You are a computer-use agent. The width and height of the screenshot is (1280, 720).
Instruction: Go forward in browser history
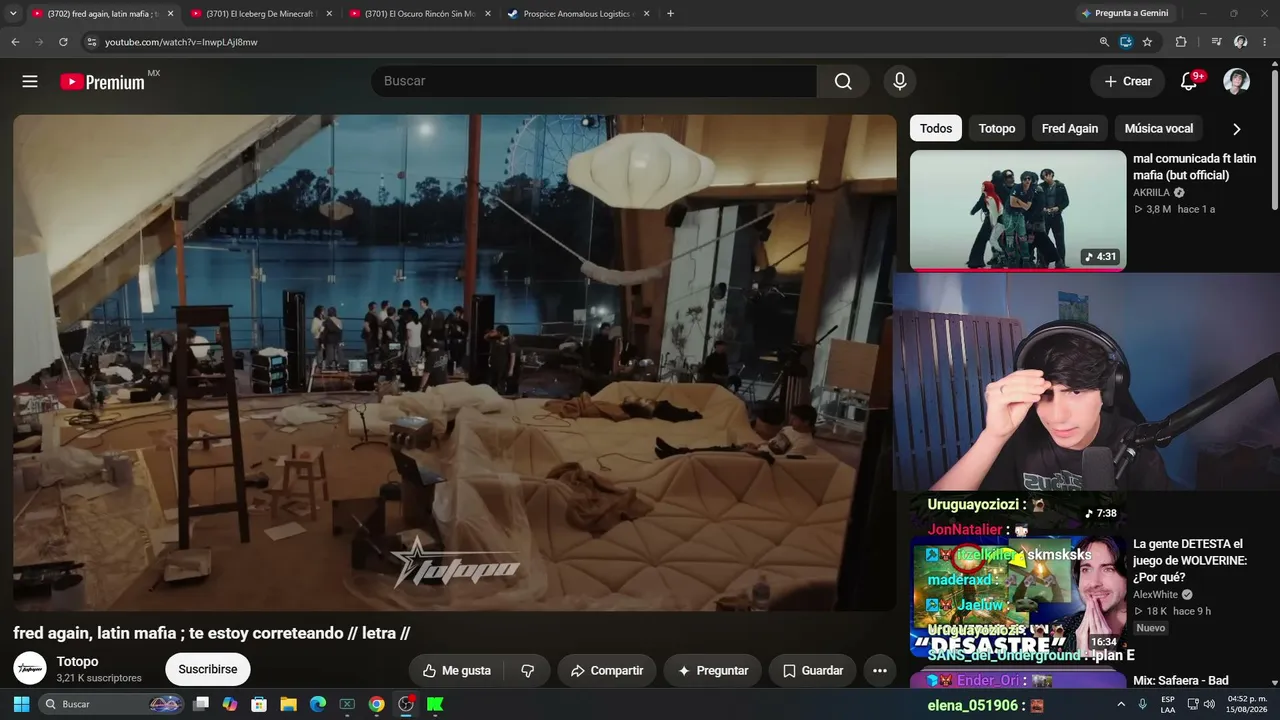(x=39, y=42)
